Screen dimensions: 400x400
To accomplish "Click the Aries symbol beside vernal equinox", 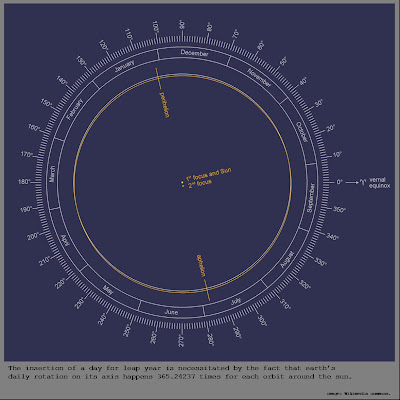I will tap(362, 182).
